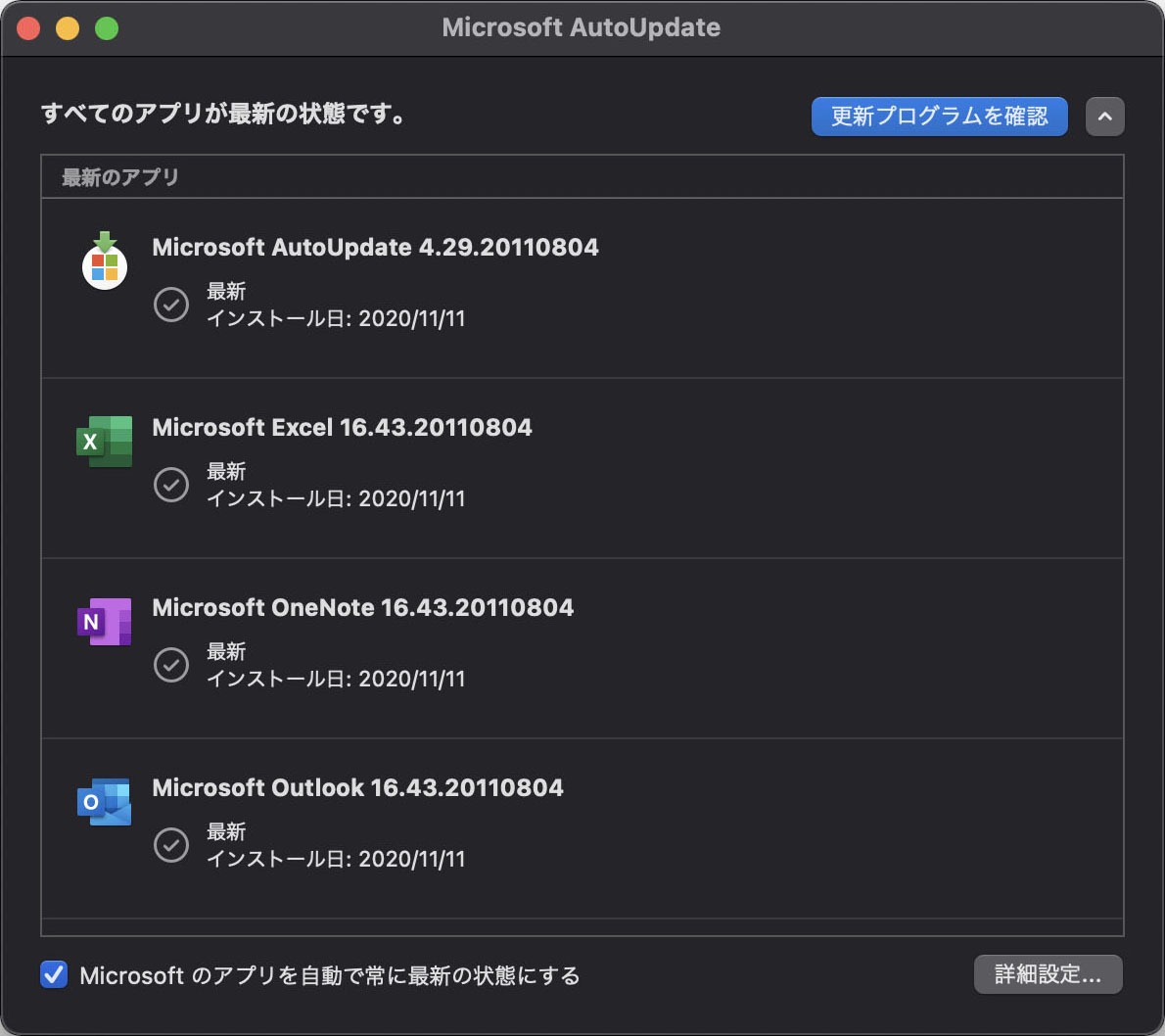Click the Microsoft Outlook app icon

click(104, 802)
